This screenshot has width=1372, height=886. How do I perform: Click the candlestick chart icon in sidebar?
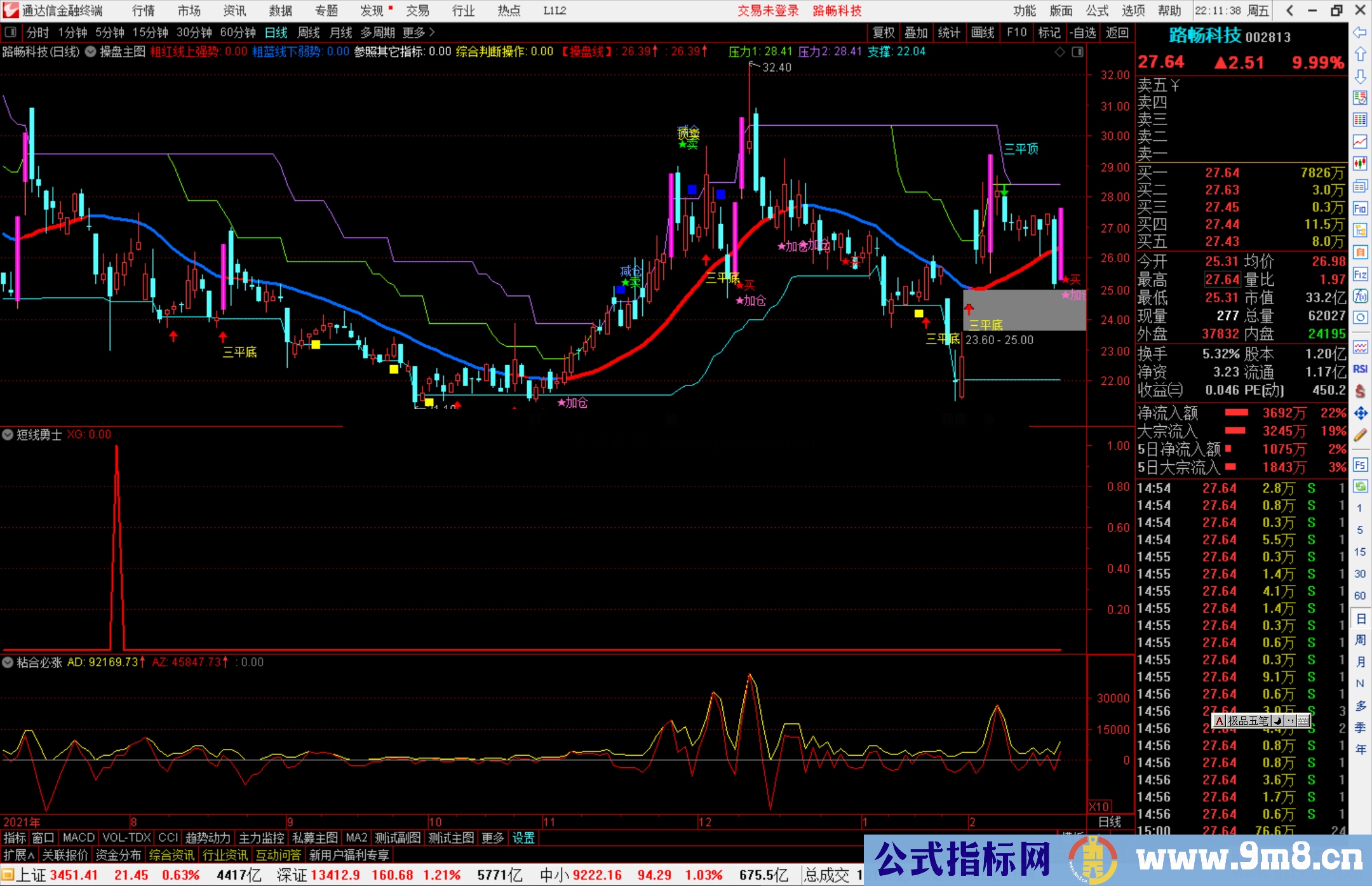(x=1360, y=163)
